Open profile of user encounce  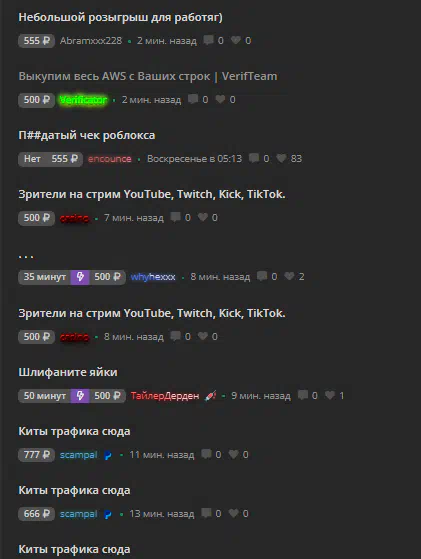pos(110,159)
